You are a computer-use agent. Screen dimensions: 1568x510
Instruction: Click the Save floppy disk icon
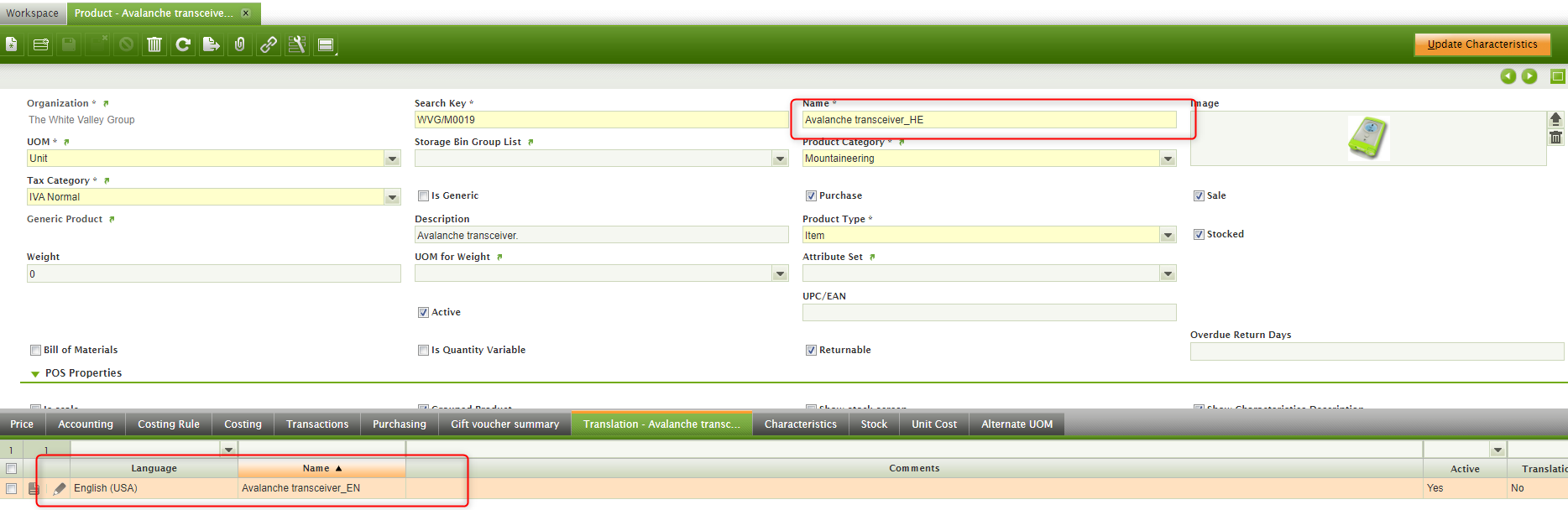[69, 44]
